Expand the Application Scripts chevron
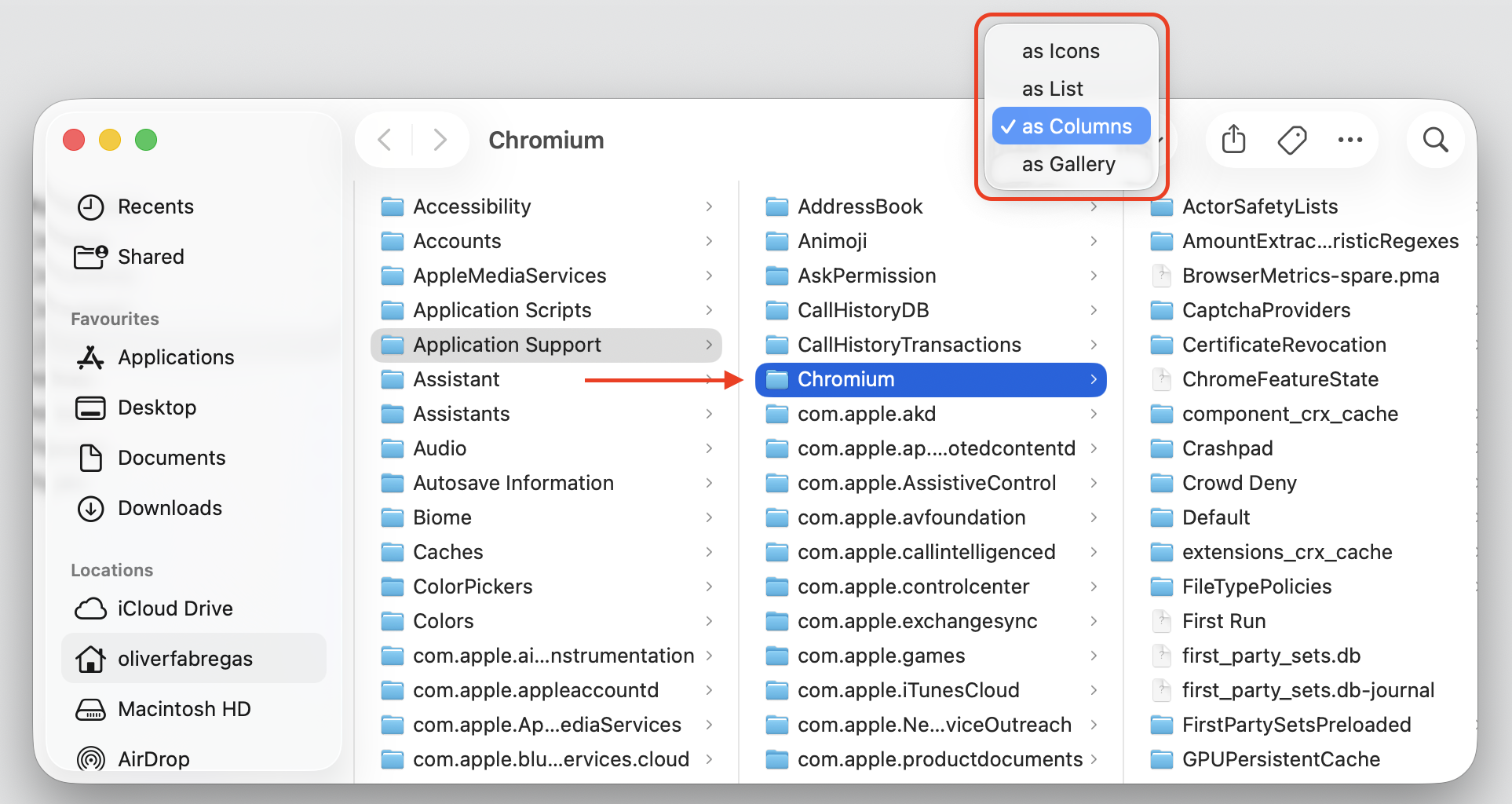Viewport: 1512px width, 804px height. click(709, 310)
